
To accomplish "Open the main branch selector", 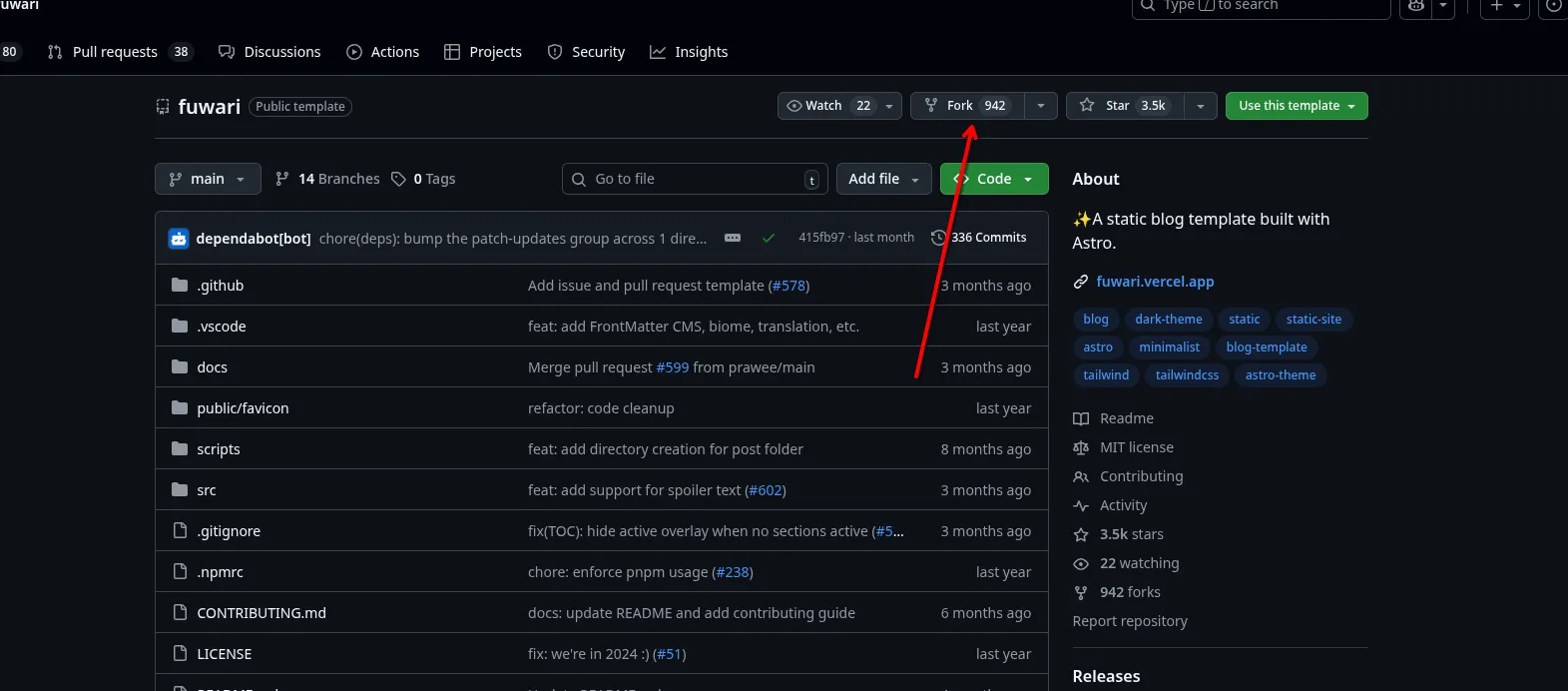I will pyautogui.click(x=208, y=179).
